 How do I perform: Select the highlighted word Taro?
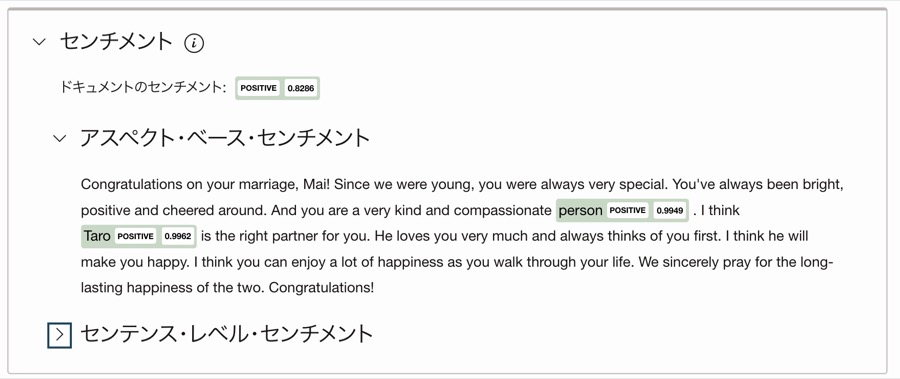[x=97, y=236]
